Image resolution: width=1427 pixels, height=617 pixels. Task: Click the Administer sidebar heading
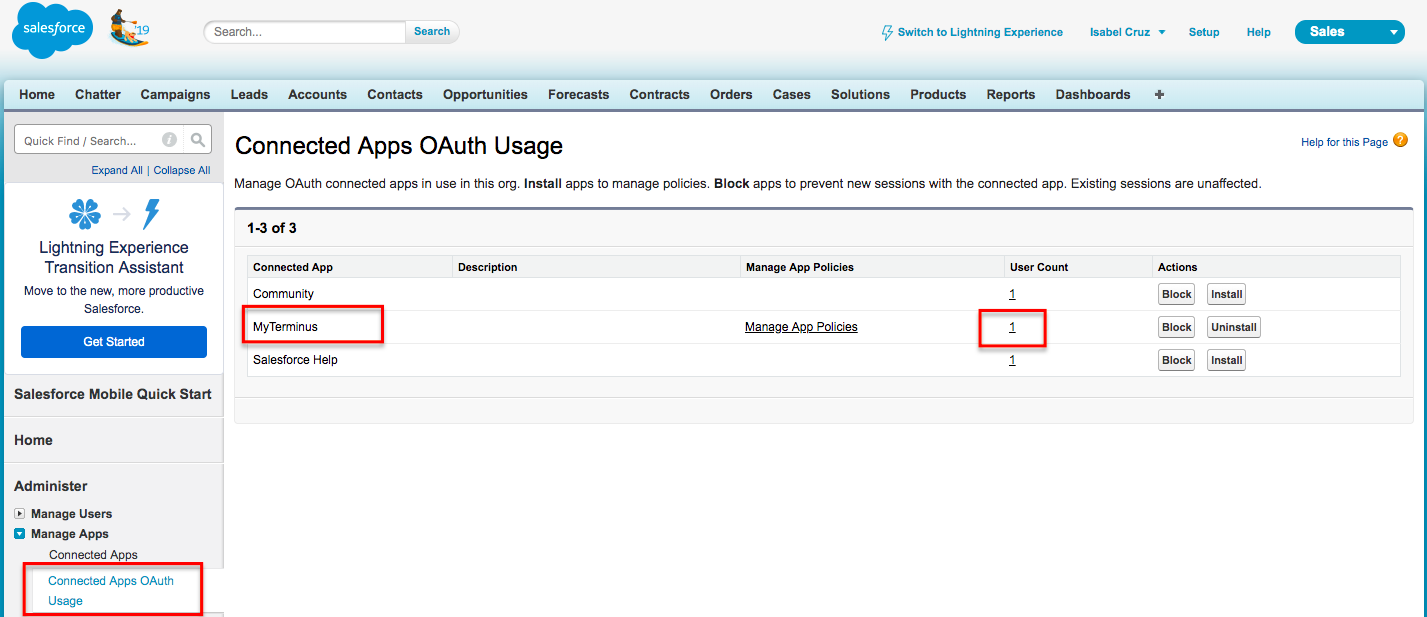click(x=51, y=486)
